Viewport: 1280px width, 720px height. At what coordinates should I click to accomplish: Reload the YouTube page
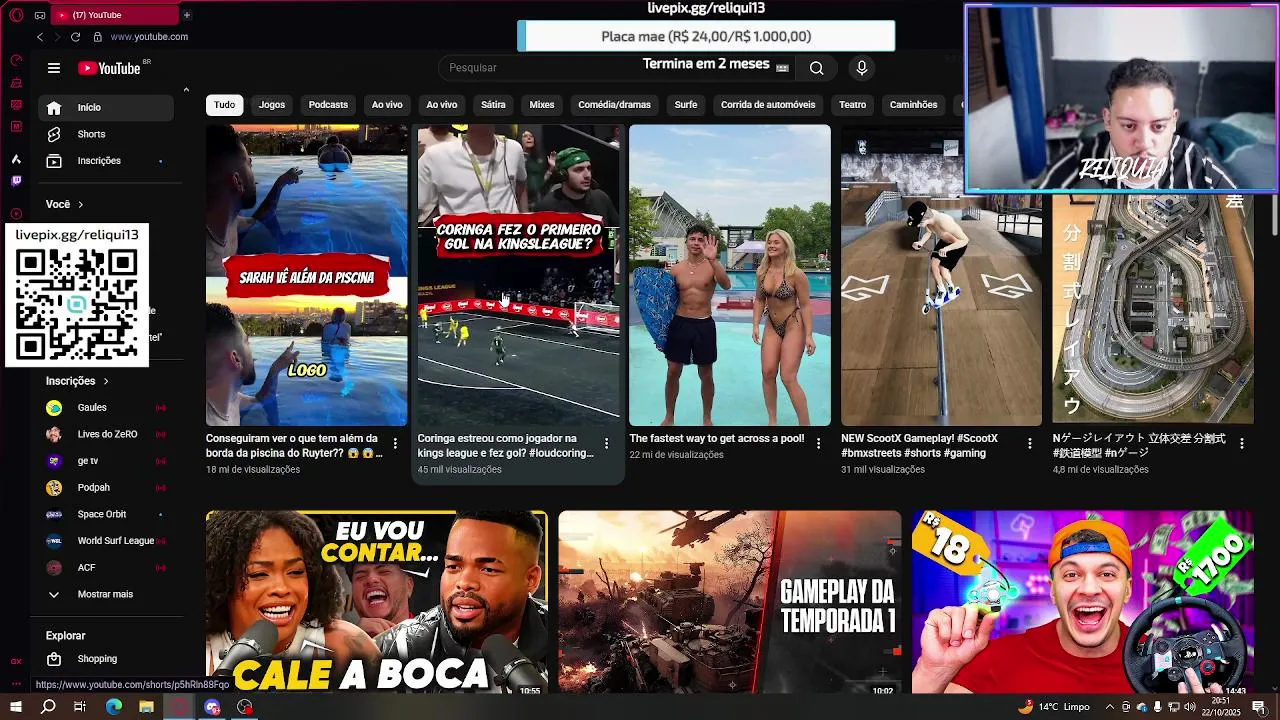coord(75,37)
